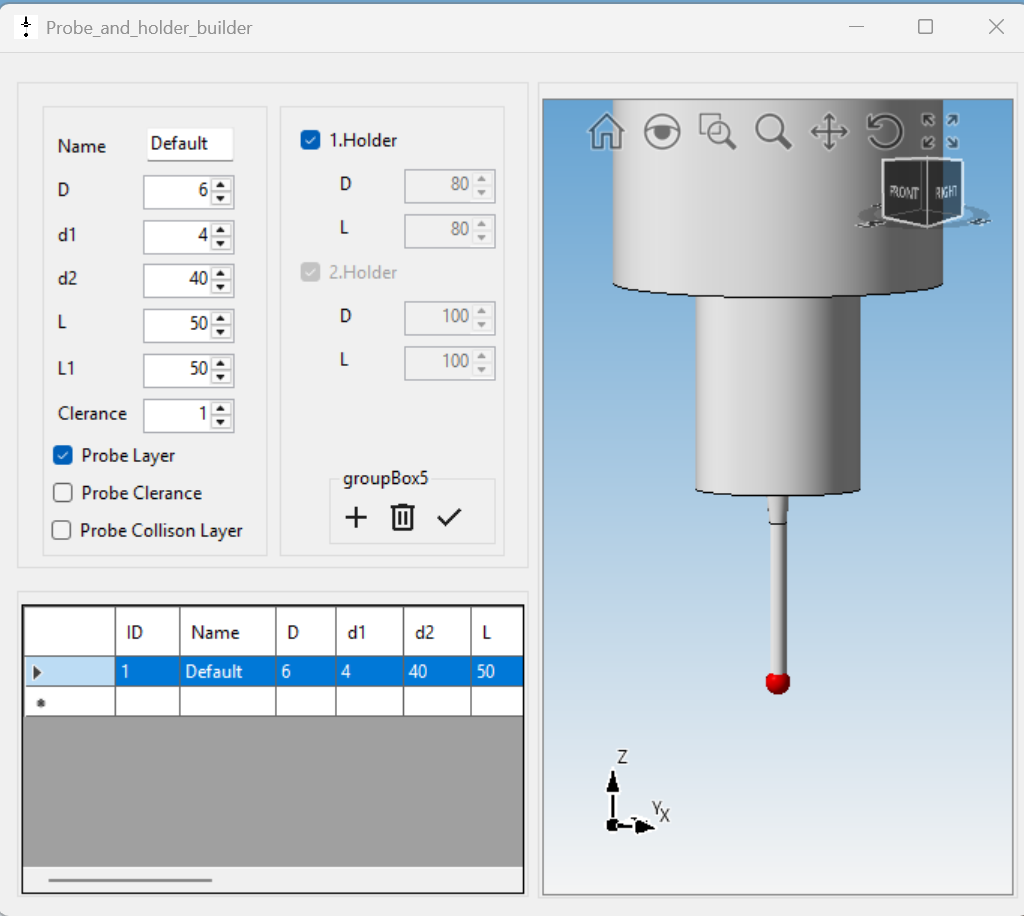Choose the pan tool in the 3D viewport
Viewport: 1024px width, 916px height.
click(x=829, y=131)
